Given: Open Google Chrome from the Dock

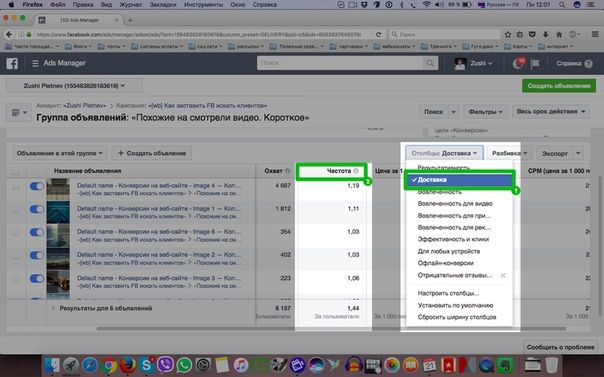Looking at the screenshot, I should pyautogui.click(x=109, y=365).
